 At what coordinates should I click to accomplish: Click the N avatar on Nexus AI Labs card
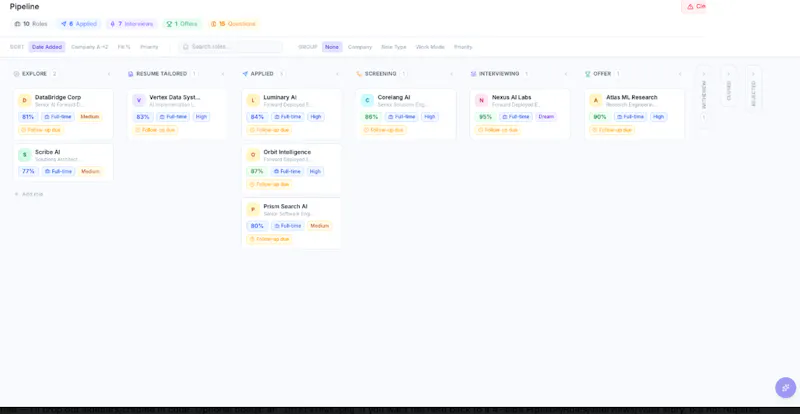(482, 101)
